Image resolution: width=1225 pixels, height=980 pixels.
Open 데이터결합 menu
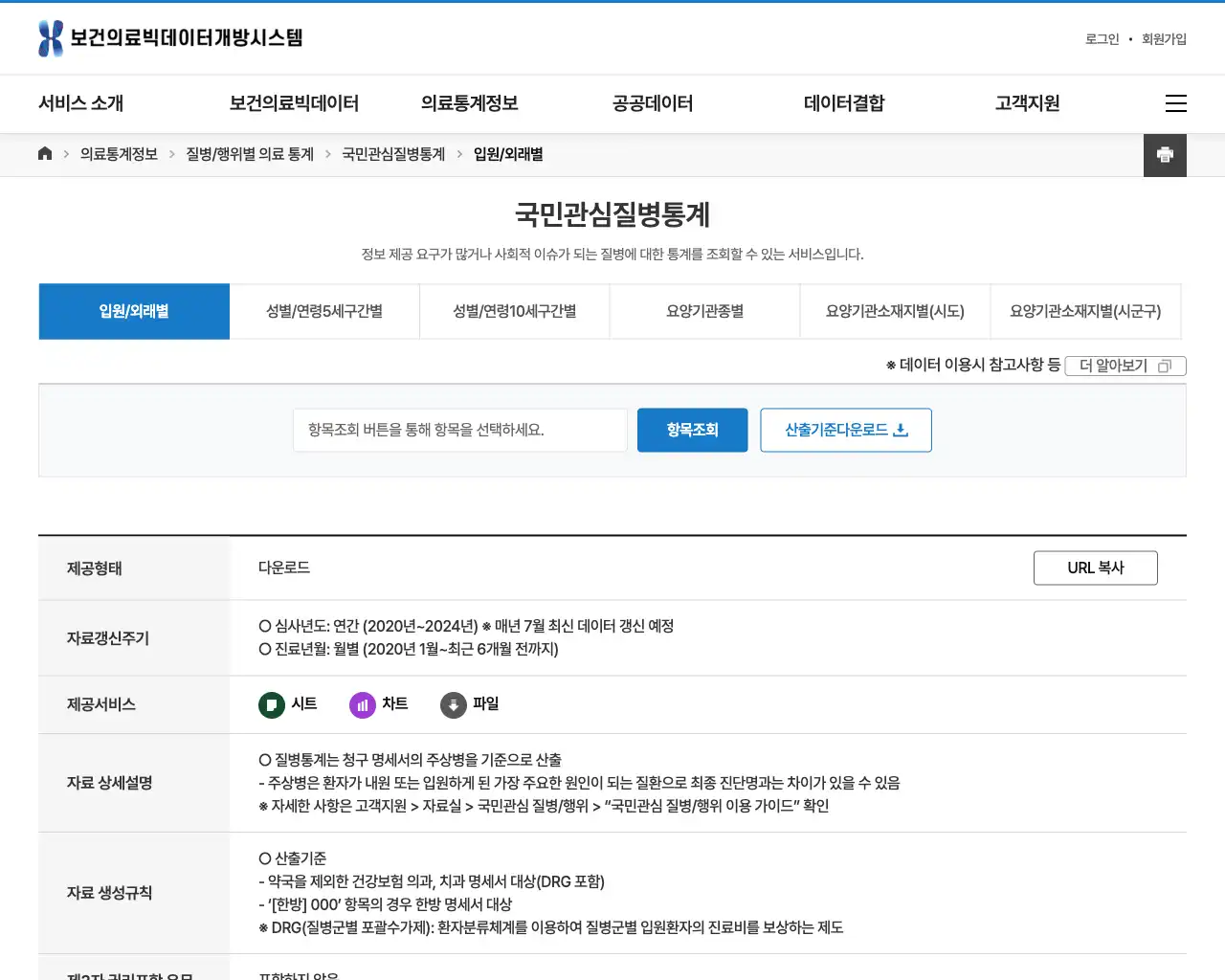pyautogui.click(x=844, y=103)
